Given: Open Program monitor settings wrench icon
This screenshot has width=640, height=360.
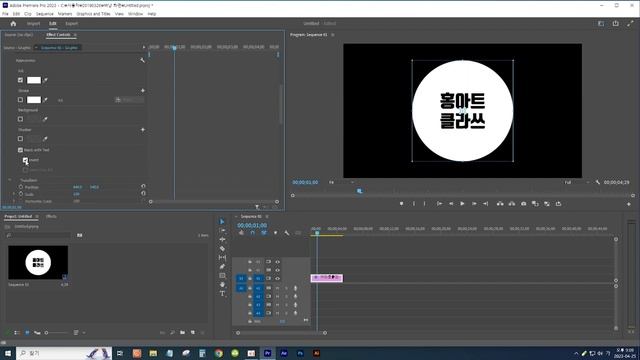Looking at the screenshot, I should pos(598,182).
